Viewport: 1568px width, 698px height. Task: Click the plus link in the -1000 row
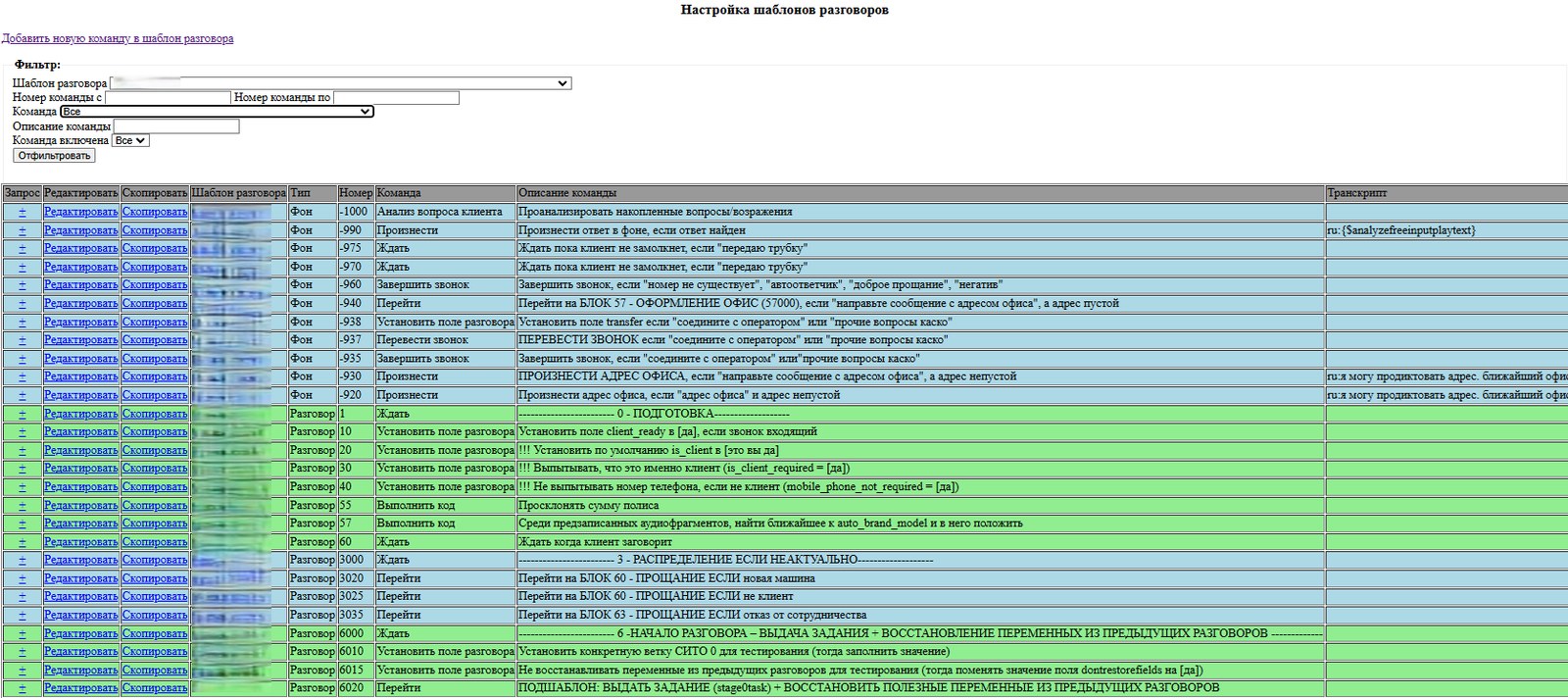click(x=22, y=212)
